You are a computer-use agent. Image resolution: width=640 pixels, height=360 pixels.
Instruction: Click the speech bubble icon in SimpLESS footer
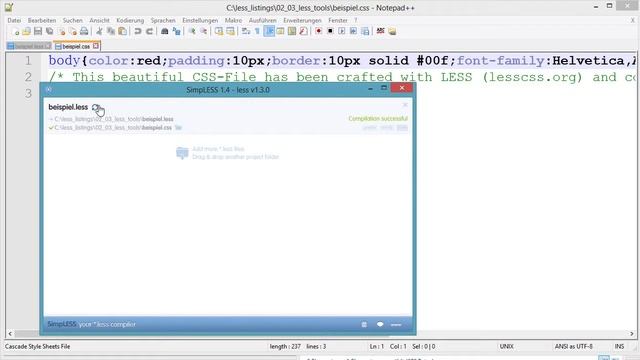click(x=380, y=324)
